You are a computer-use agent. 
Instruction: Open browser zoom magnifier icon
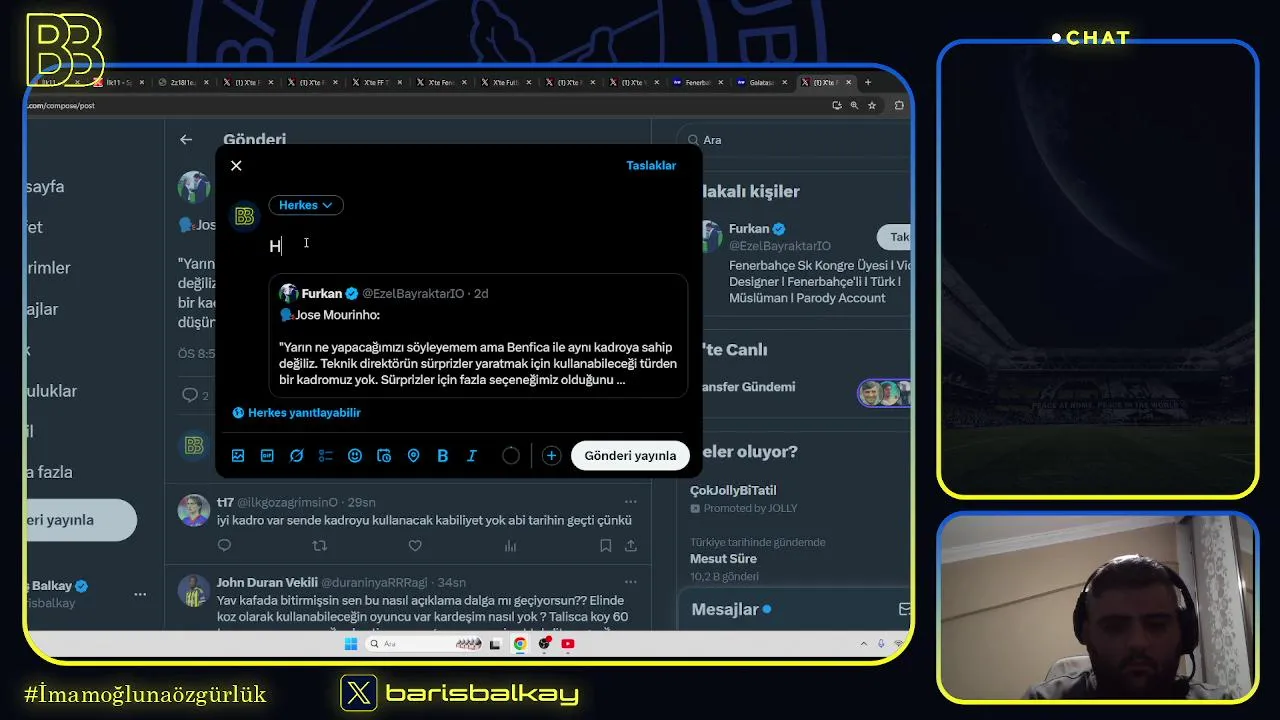pos(854,105)
